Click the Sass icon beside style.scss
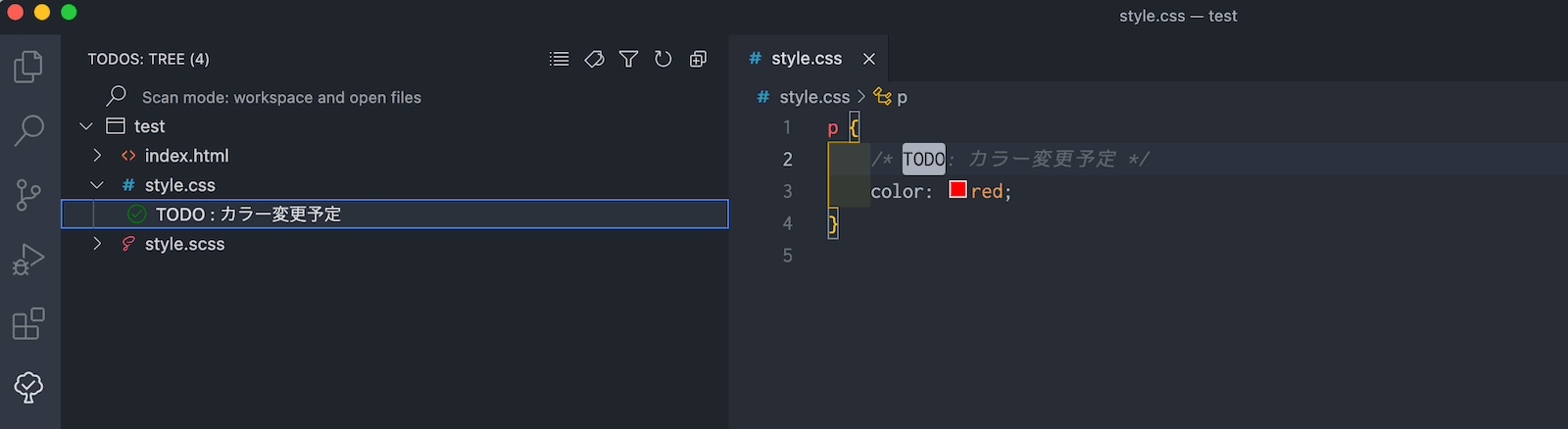Screen dimensions: 1568x429 [128, 244]
